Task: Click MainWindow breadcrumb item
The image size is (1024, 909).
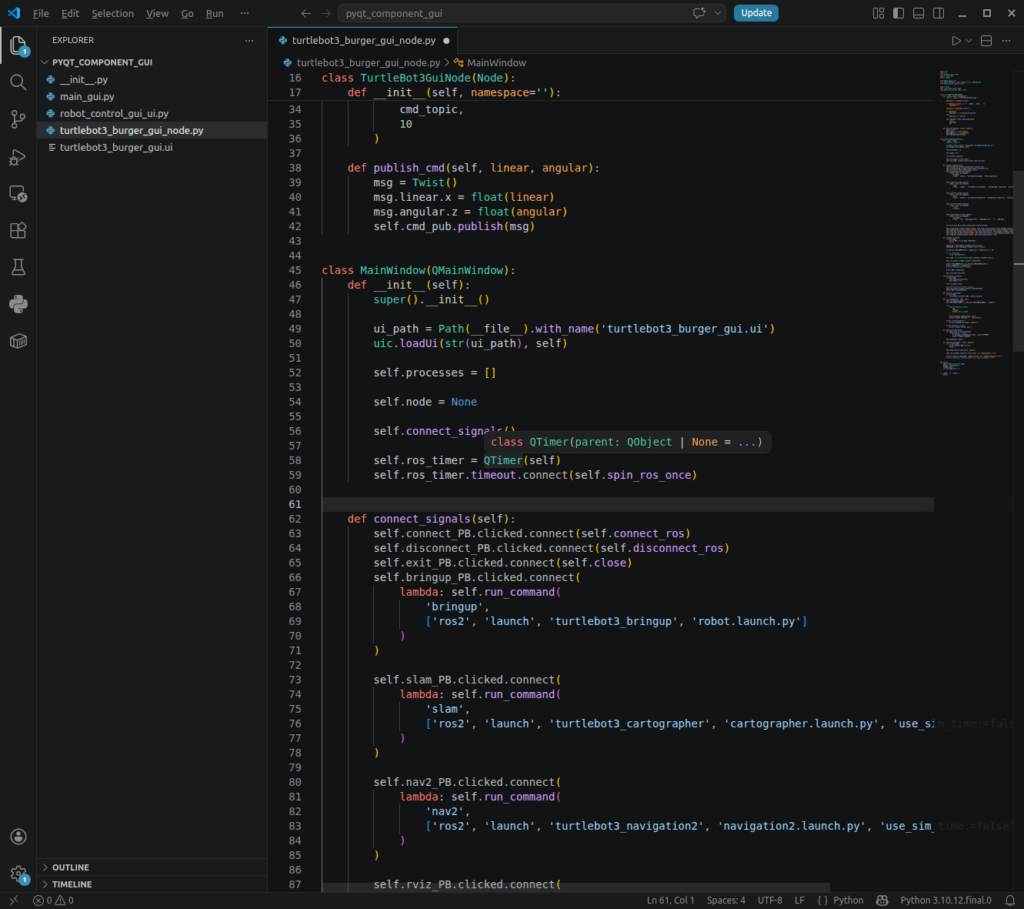Action: 496,63
